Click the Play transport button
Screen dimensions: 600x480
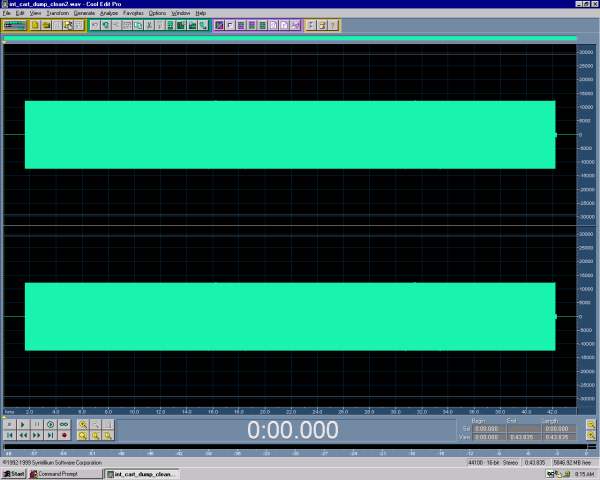click(x=23, y=424)
